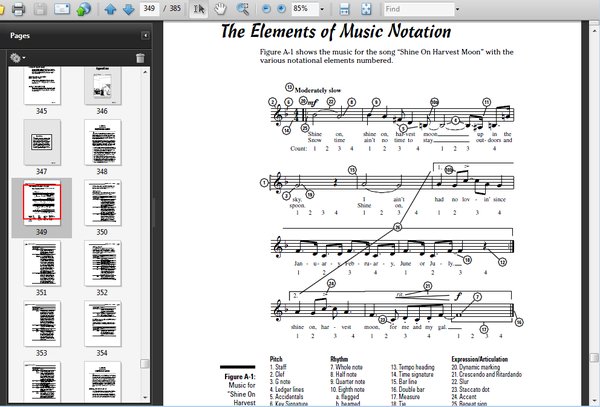Open page thumbnail 348
600x407 pixels.
coord(103,142)
